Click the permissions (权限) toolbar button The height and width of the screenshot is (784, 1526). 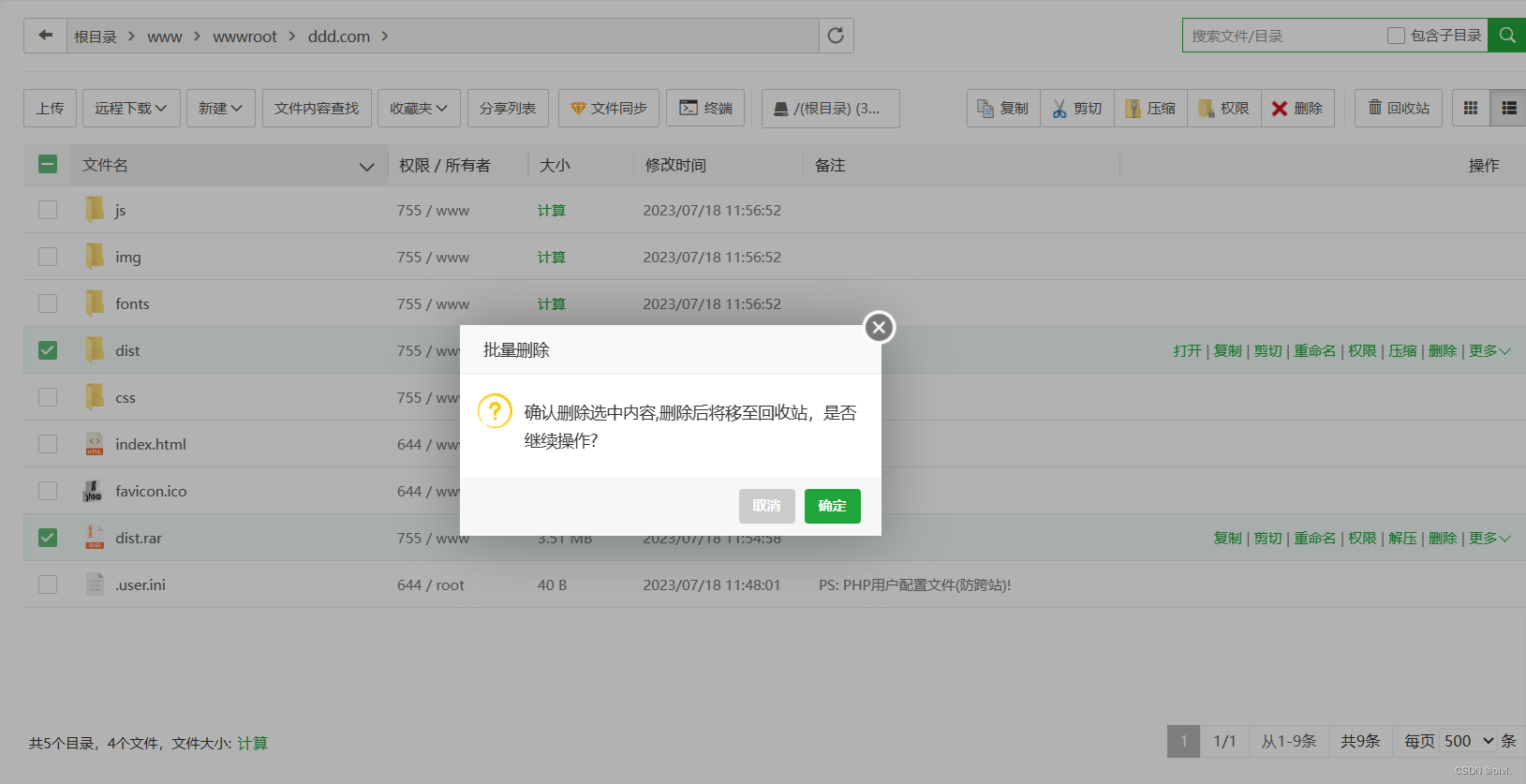tap(1224, 109)
